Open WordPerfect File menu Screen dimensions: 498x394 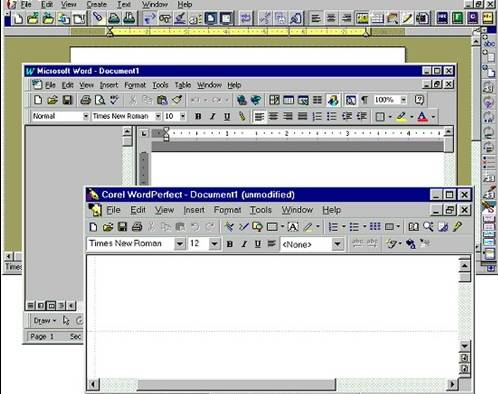pos(113,210)
